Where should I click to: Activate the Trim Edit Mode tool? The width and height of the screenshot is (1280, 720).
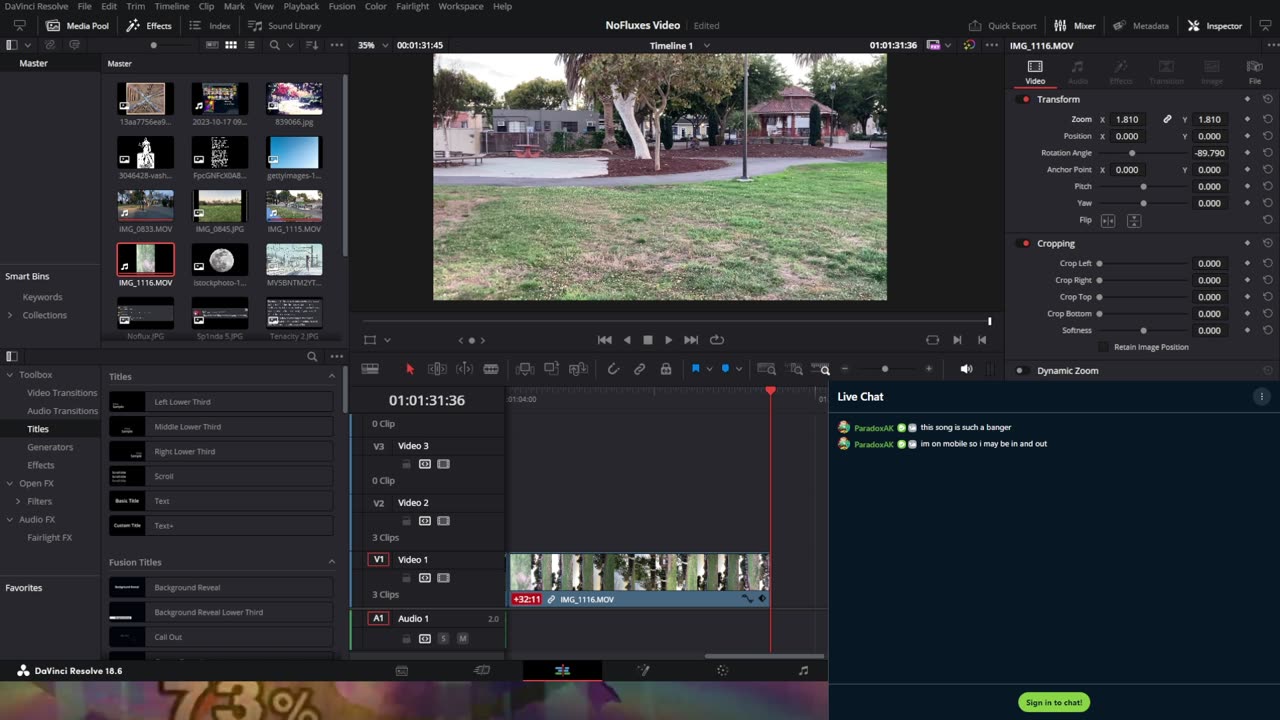click(x=437, y=369)
